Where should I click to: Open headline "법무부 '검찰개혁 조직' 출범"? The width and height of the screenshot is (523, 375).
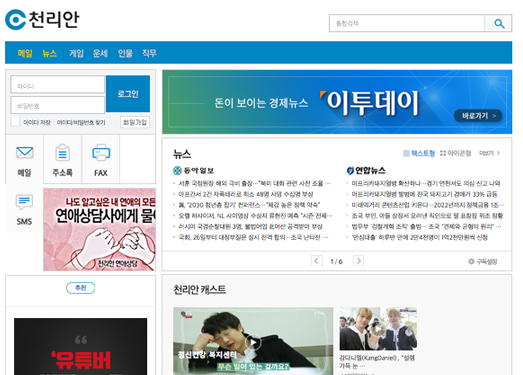(x=426, y=227)
